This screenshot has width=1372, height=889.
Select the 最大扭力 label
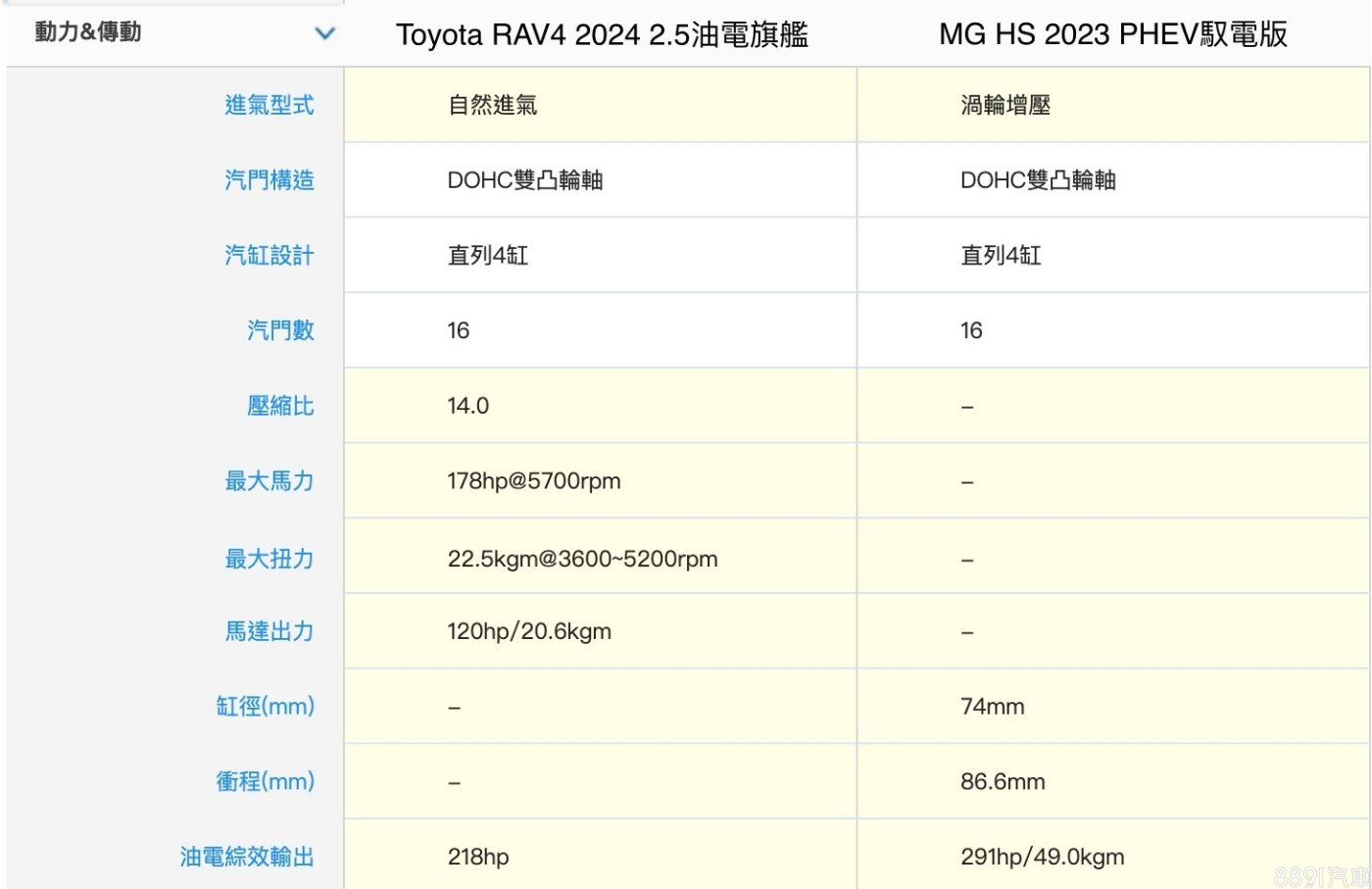[269, 559]
